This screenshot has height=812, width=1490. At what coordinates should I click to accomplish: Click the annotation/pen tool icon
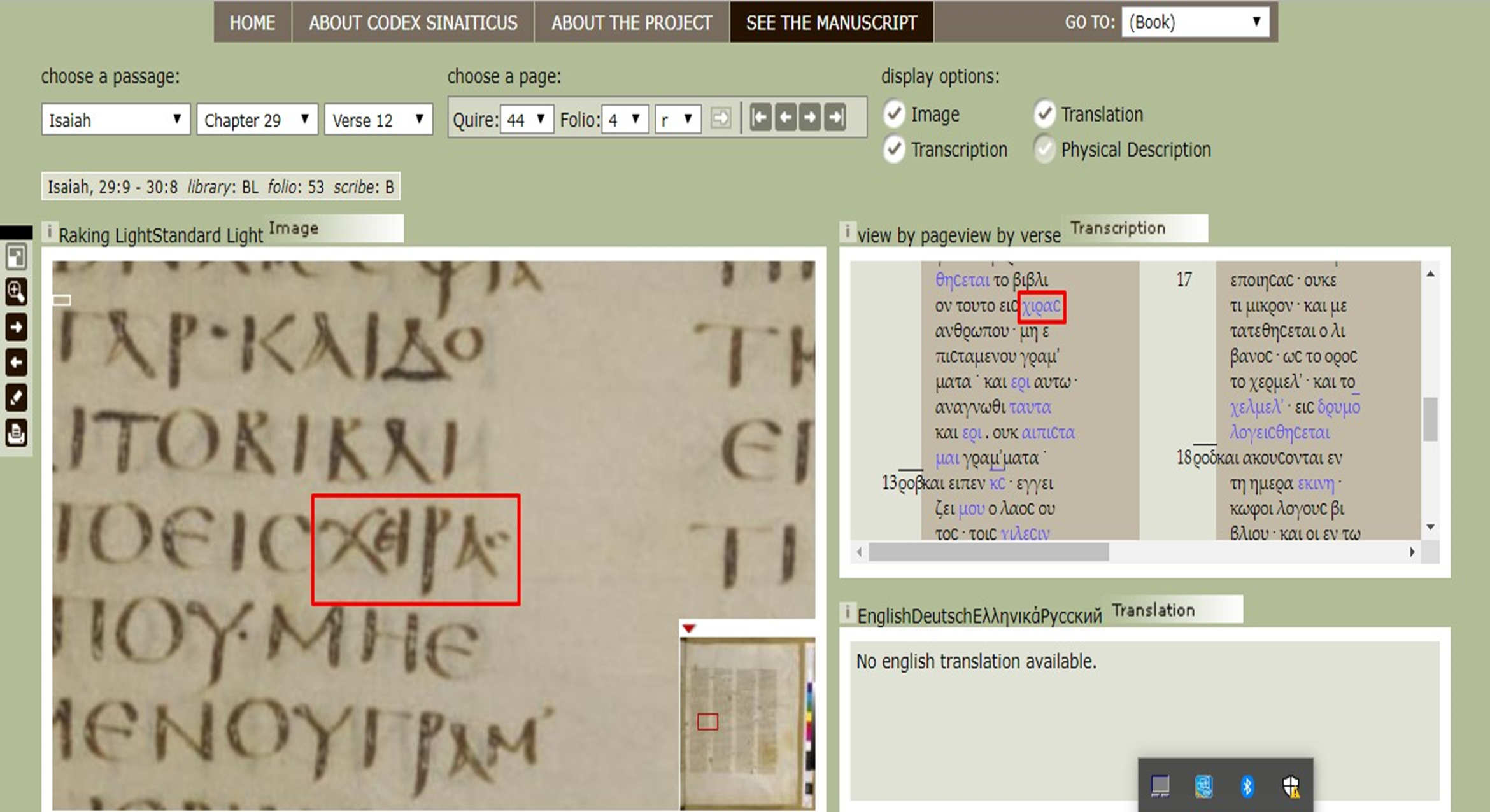(17, 399)
